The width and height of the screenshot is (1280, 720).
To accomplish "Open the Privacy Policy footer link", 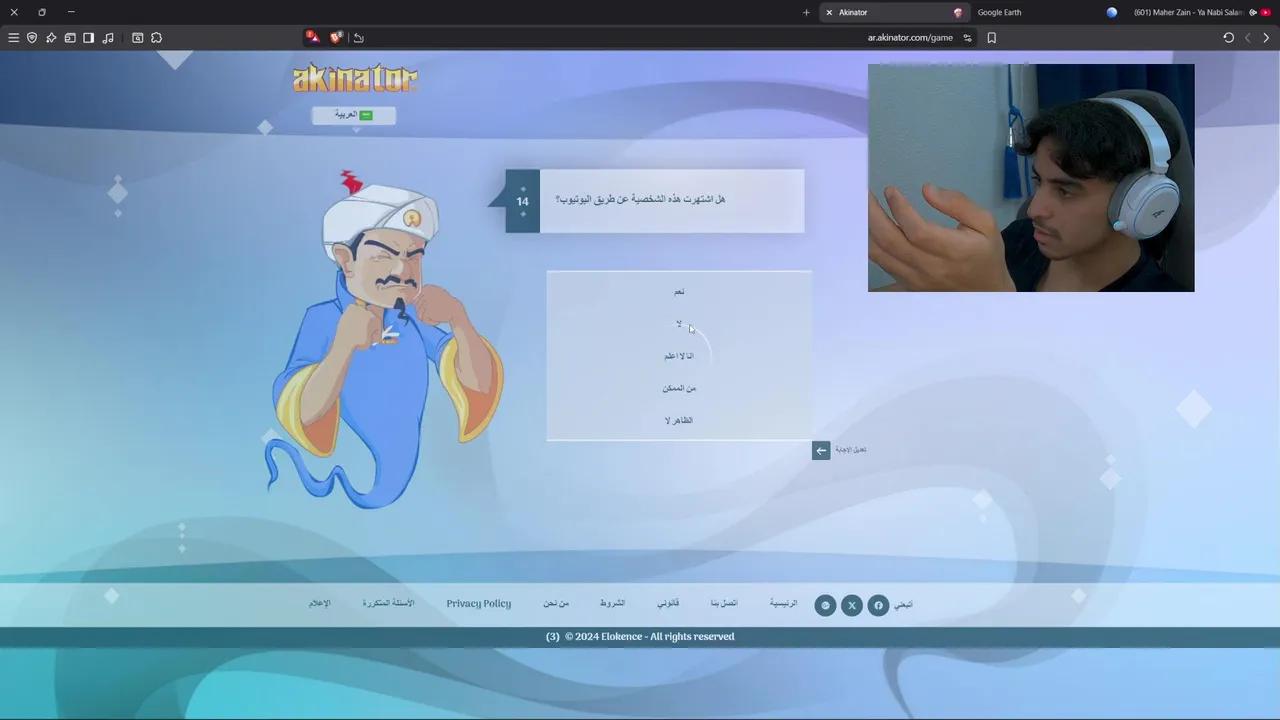I will point(478,603).
